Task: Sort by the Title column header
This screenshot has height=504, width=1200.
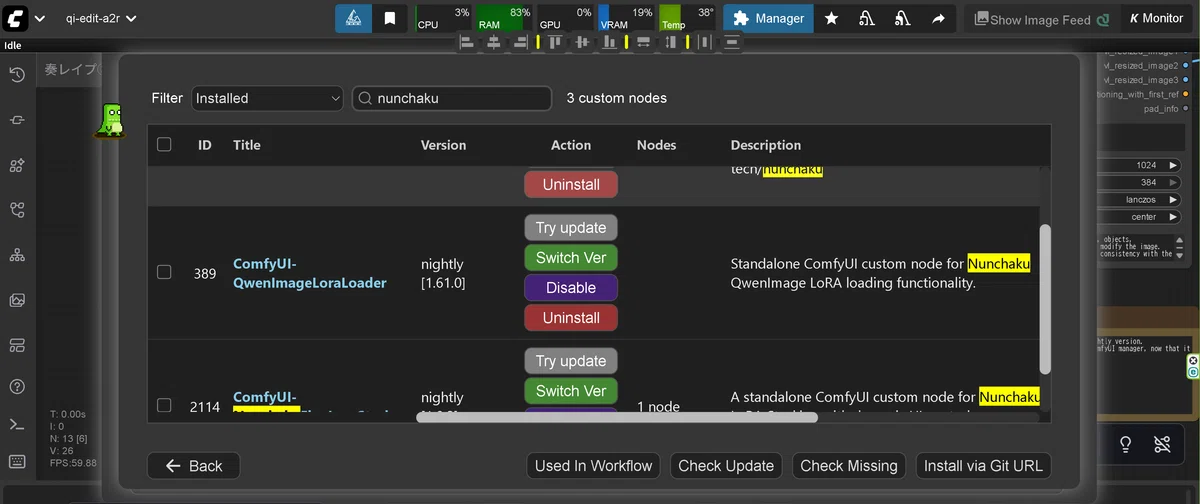Action: 247,145
